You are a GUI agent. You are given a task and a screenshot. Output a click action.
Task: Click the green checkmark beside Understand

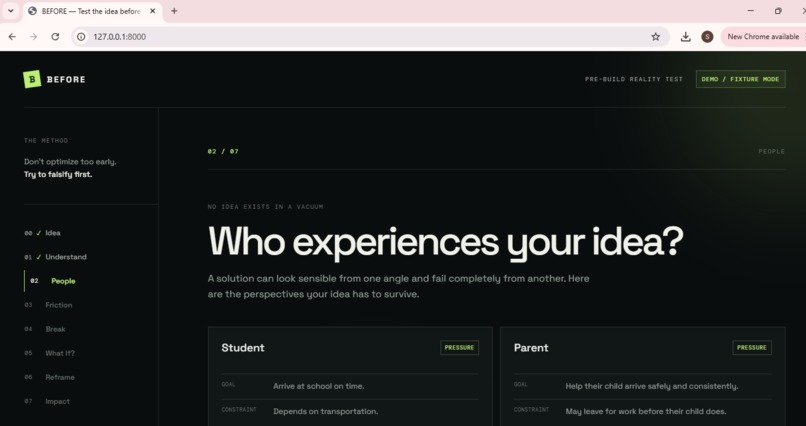39,257
